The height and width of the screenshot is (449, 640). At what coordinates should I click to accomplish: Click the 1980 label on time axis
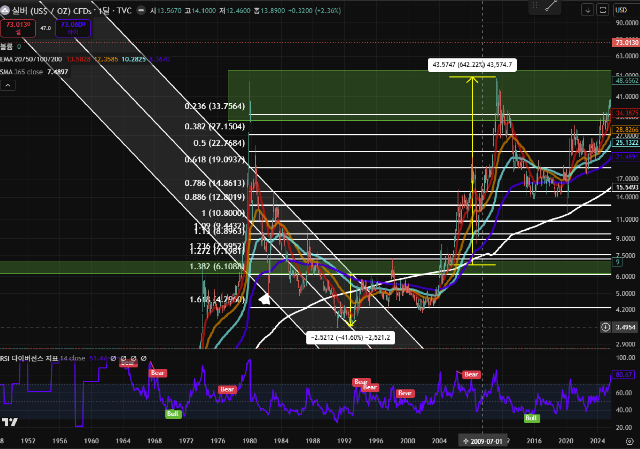249,441
